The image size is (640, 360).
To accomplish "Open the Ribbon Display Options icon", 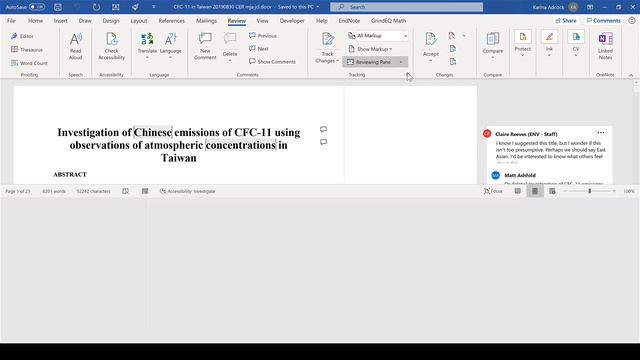I will click(x=590, y=7).
